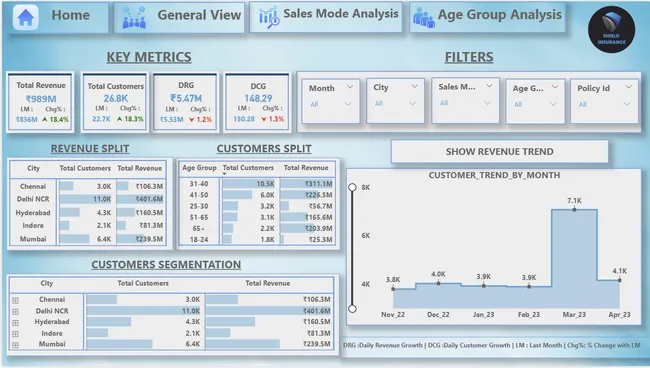Select 31-40 age group row
The height and width of the screenshot is (368, 650).
257,184
